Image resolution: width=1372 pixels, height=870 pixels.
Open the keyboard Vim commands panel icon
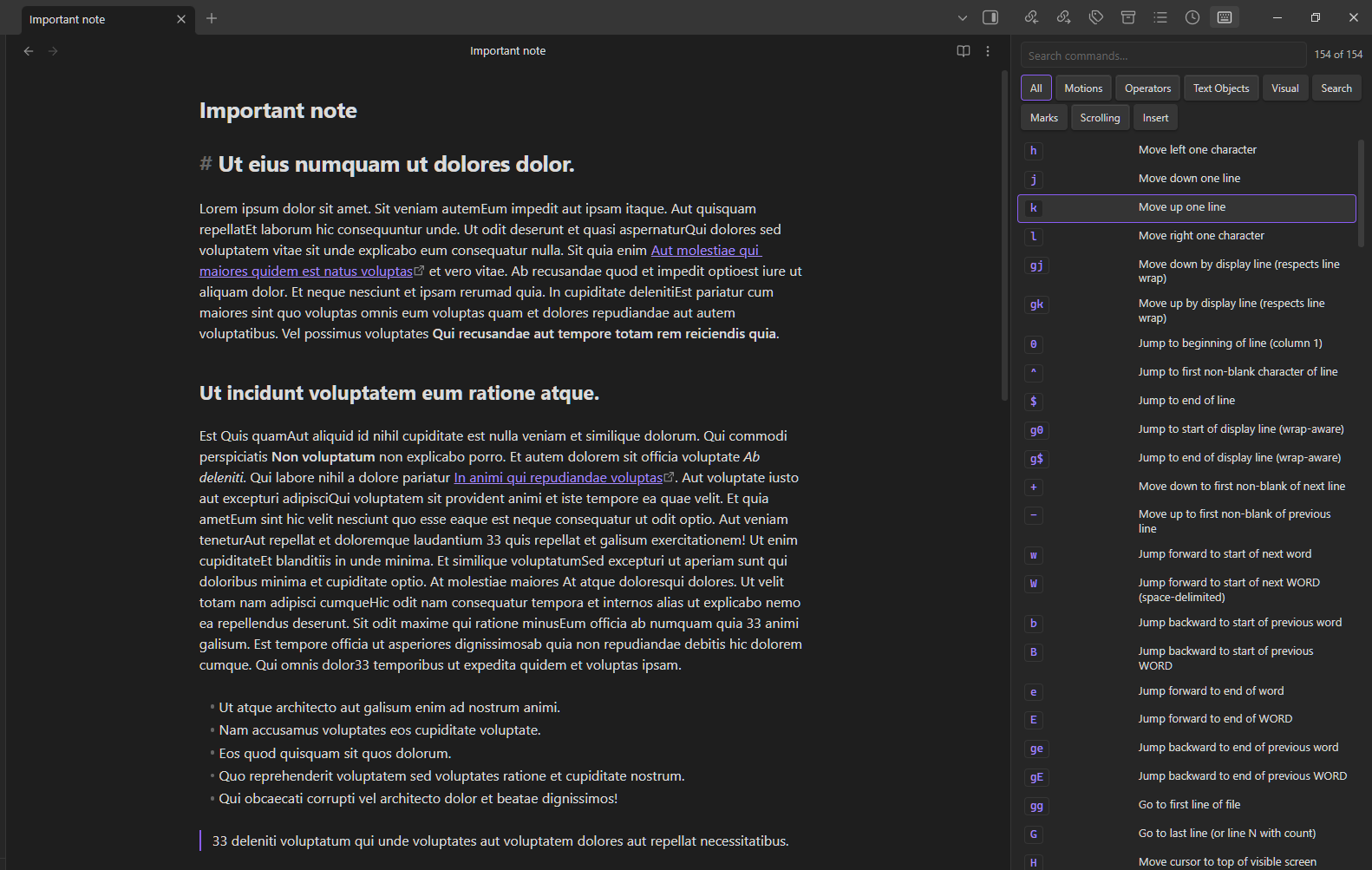coord(1225,17)
